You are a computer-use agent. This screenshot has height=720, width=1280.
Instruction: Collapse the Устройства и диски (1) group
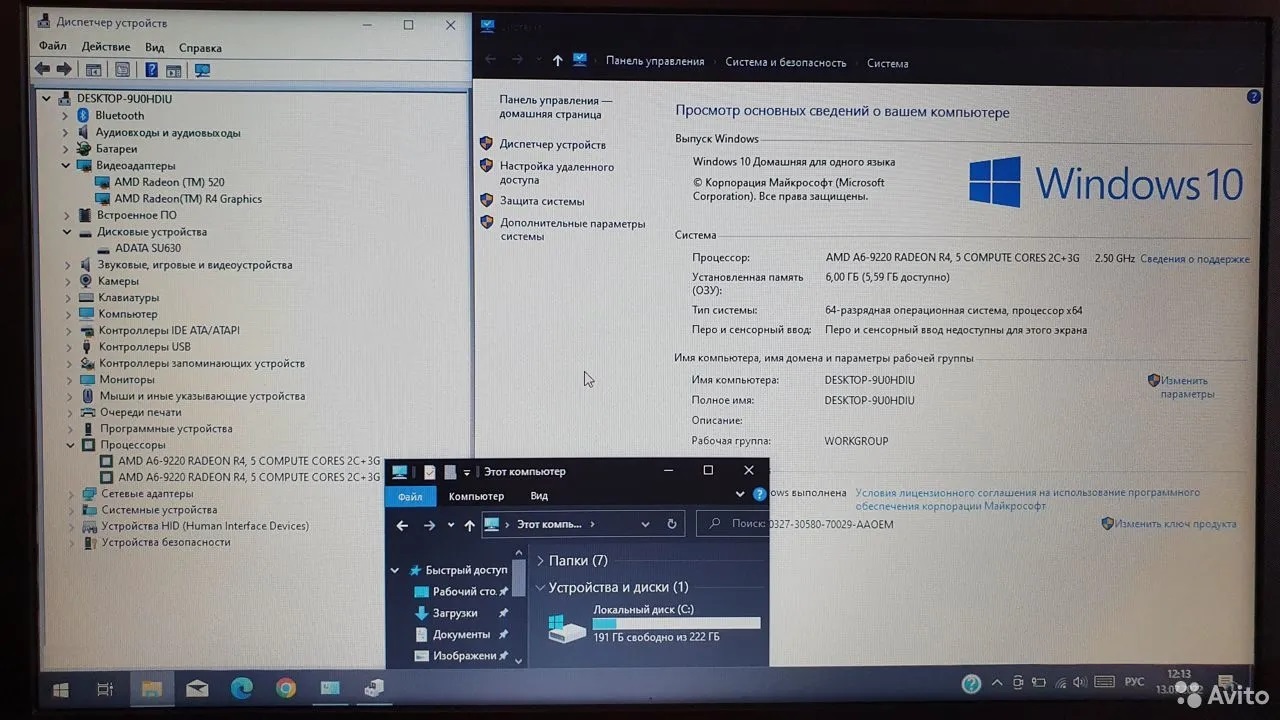coord(541,588)
